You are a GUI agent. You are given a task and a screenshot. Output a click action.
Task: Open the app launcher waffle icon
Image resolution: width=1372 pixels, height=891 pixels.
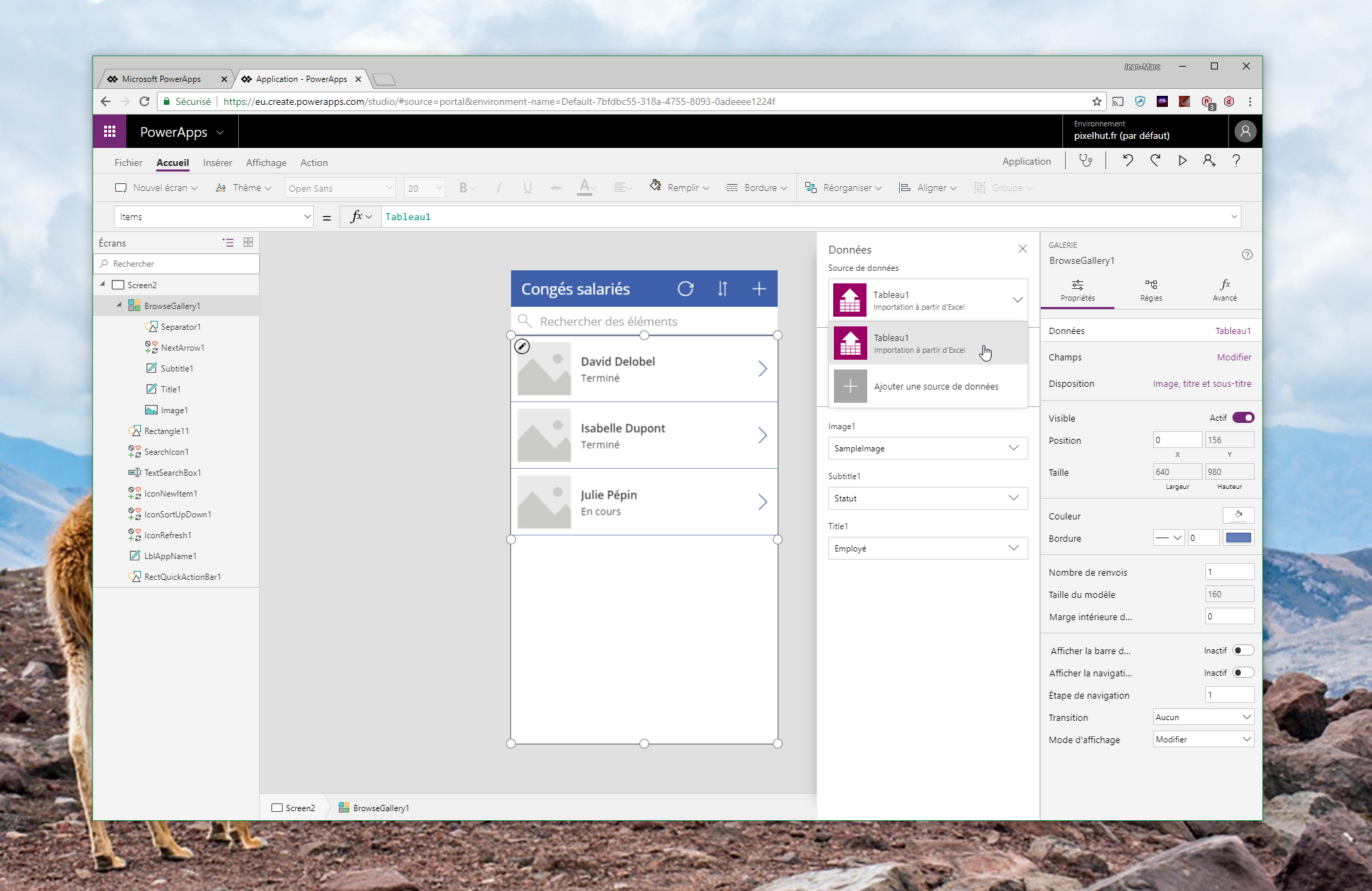click(110, 132)
